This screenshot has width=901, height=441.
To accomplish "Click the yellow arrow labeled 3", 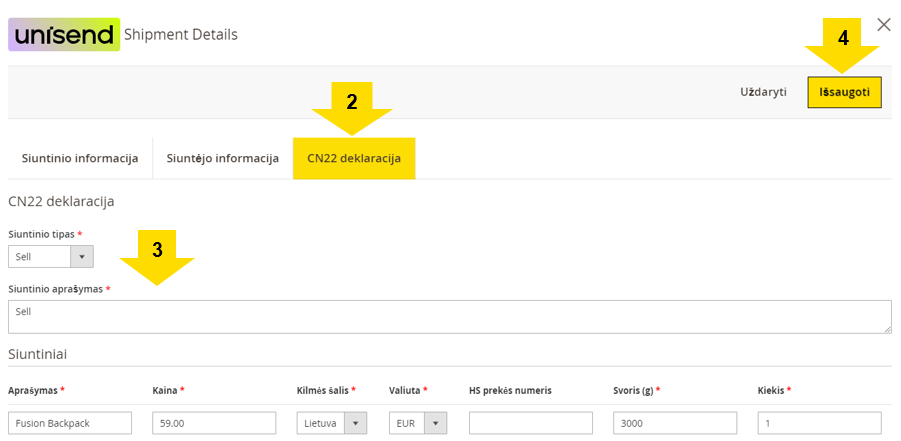I will [157, 256].
